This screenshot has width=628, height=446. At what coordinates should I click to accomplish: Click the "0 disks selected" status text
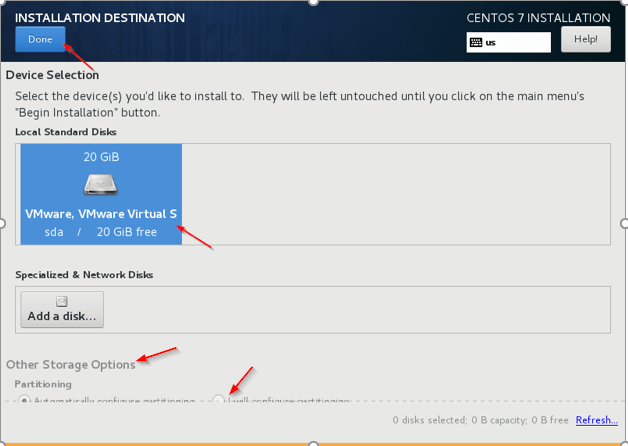[x=430, y=420]
